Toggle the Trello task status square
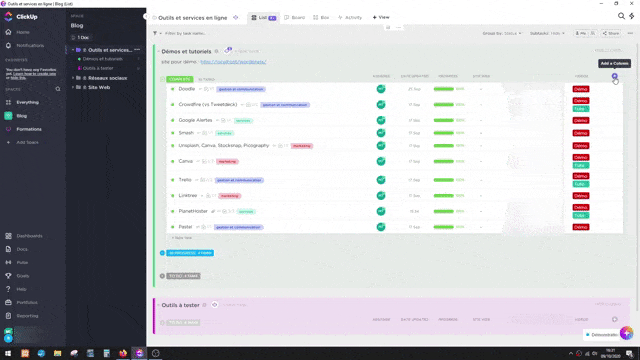Image resolution: width=640 pixels, height=360 pixels. 173,180
